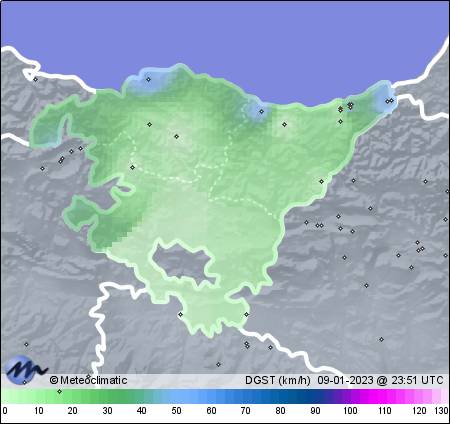The width and height of the screenshot is (450, 424).
Task: Pick the light blue color at 50 on scale
Action: pos(176,396)
